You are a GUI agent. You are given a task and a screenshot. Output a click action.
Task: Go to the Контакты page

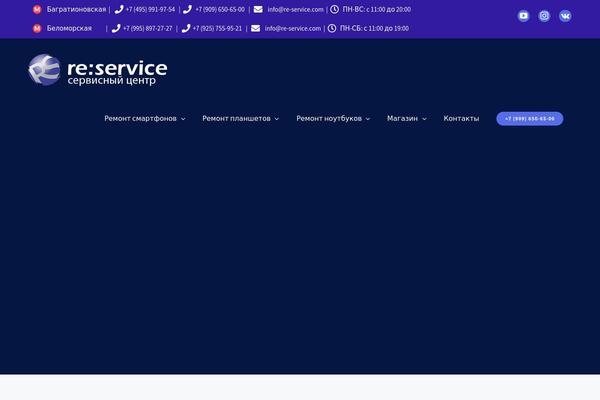coord(461,119)
